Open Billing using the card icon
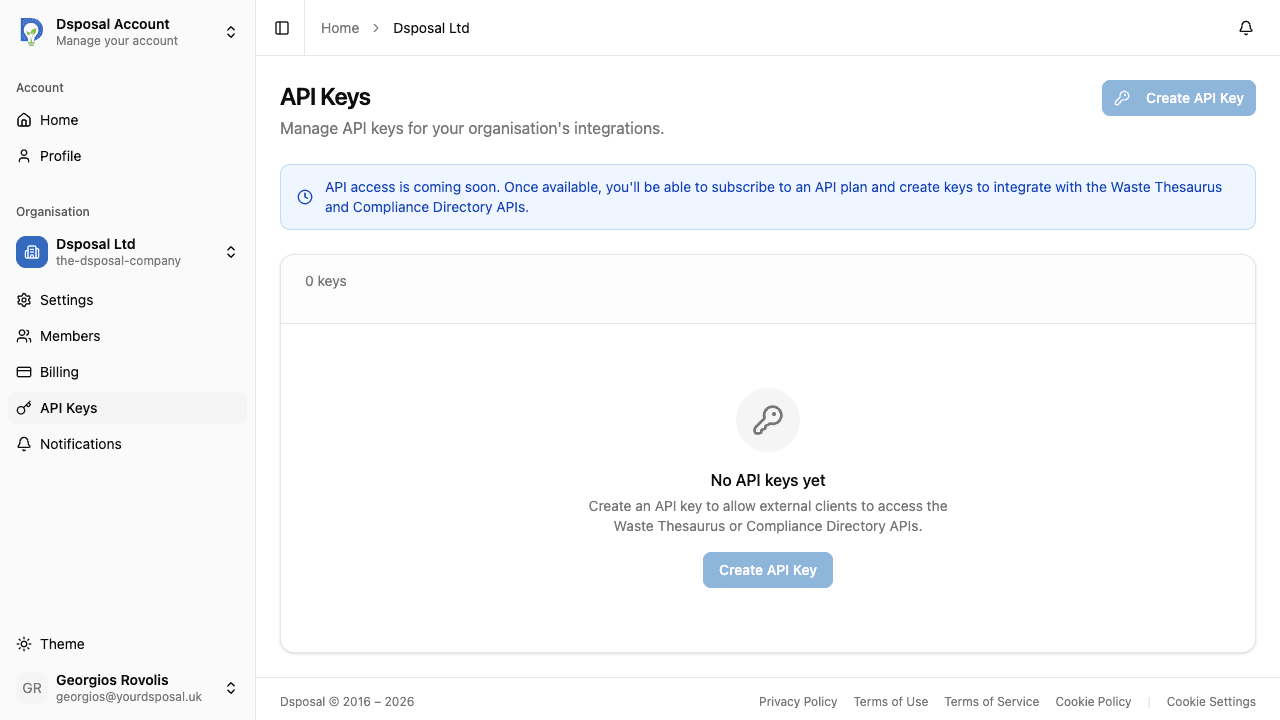 24,371
